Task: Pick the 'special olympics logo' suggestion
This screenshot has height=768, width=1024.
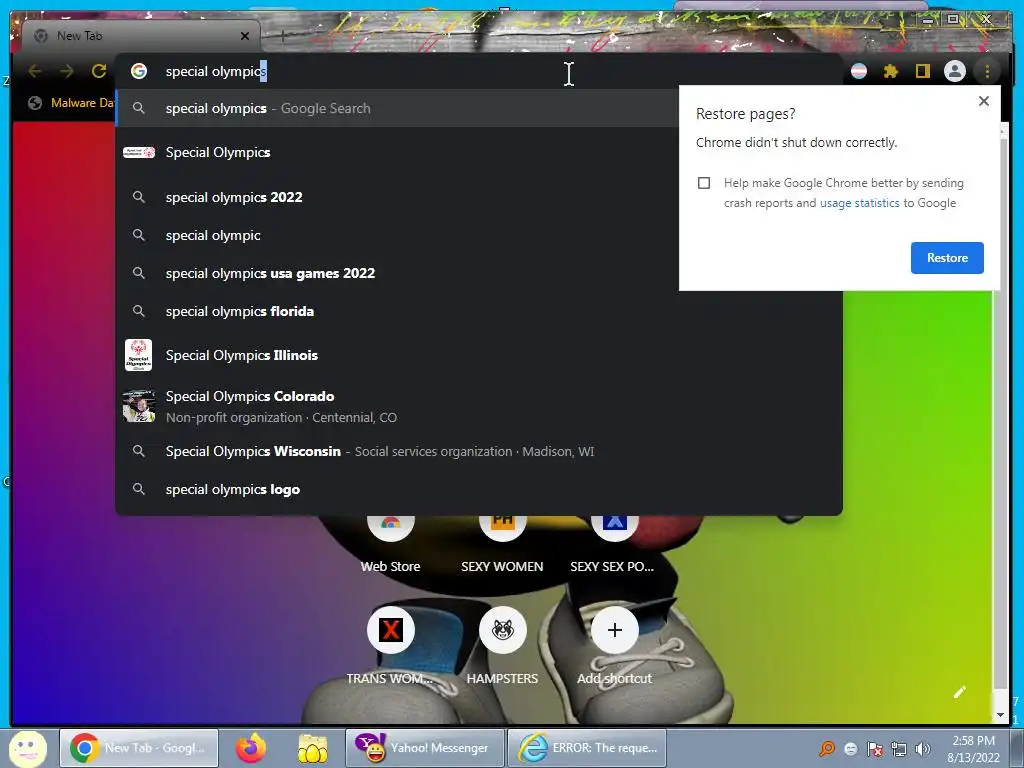Action: pyautogui.click(x=479, y=489)
